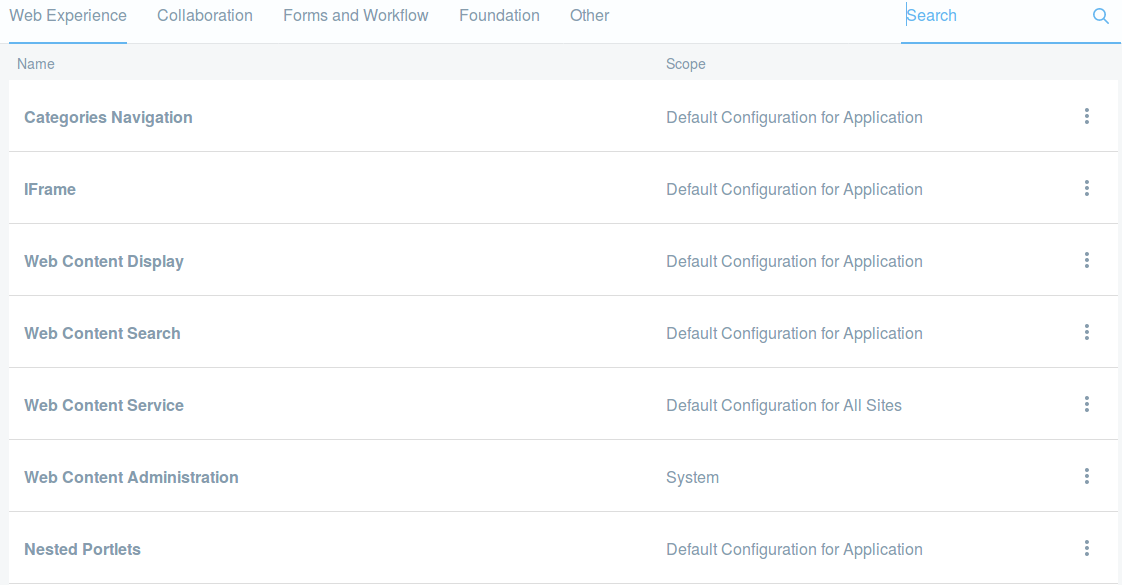Open Categories Navigation configuration
Viewport: 1122px width, 585px height.
click(x=108, y=117)
